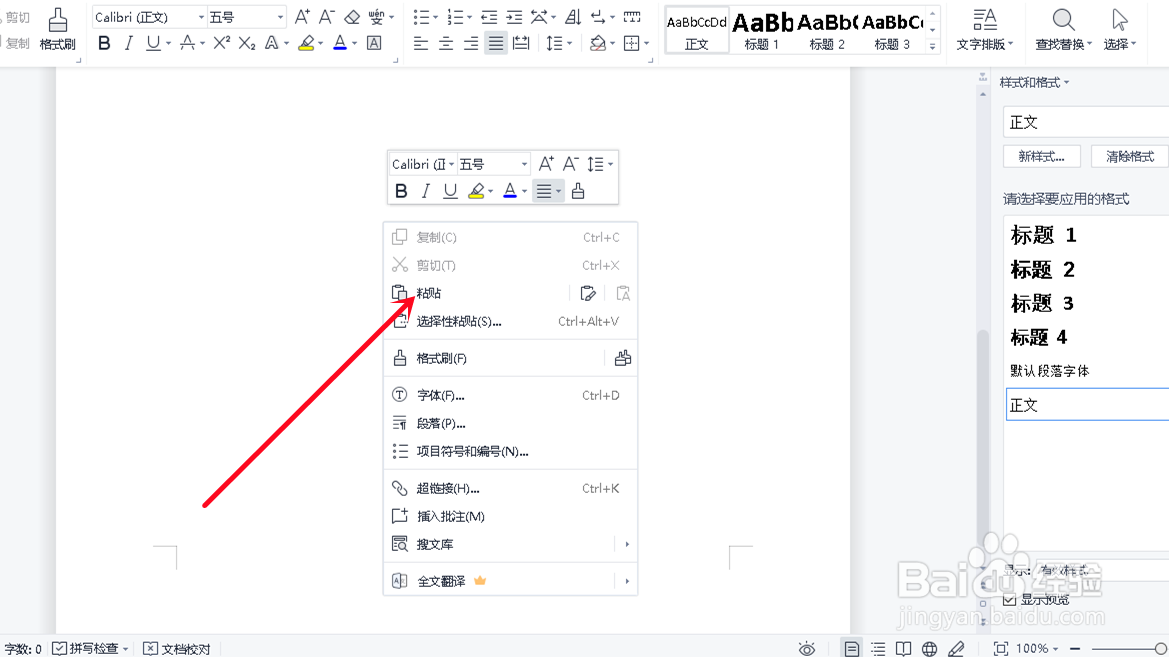Viewport: 1169px width, 657px height.
Task: Click the 清除格式 button
Action: click(1129, 157)
